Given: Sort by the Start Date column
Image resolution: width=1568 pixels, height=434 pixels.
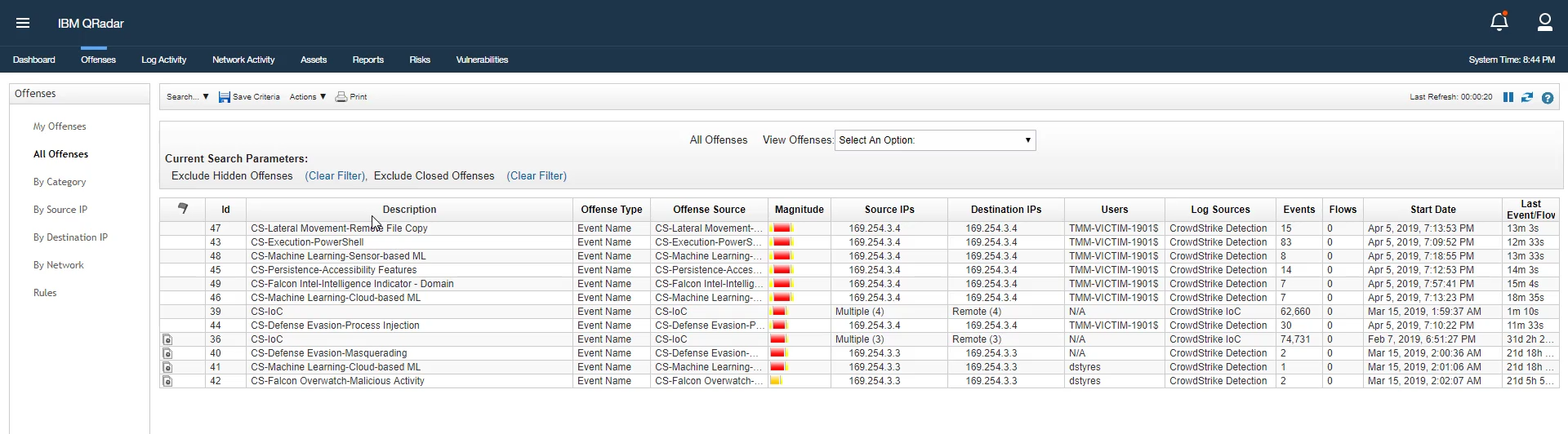Looking at the screenshot, I should tap(1432, 210).
